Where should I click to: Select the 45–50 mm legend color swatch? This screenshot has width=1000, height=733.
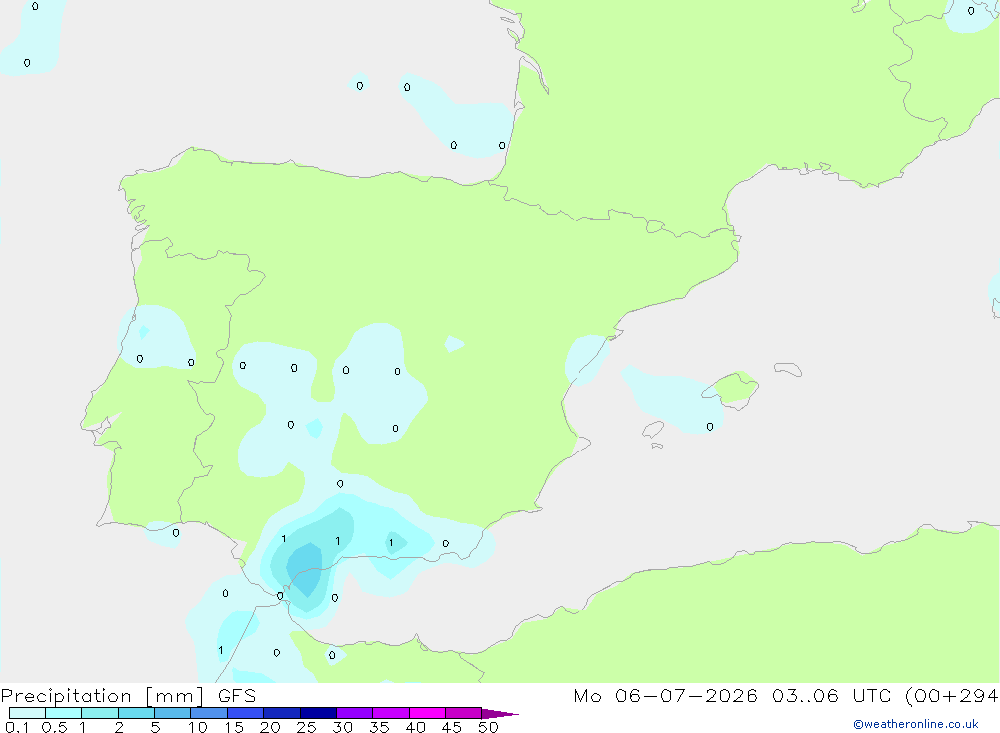(x=464, y=713)
